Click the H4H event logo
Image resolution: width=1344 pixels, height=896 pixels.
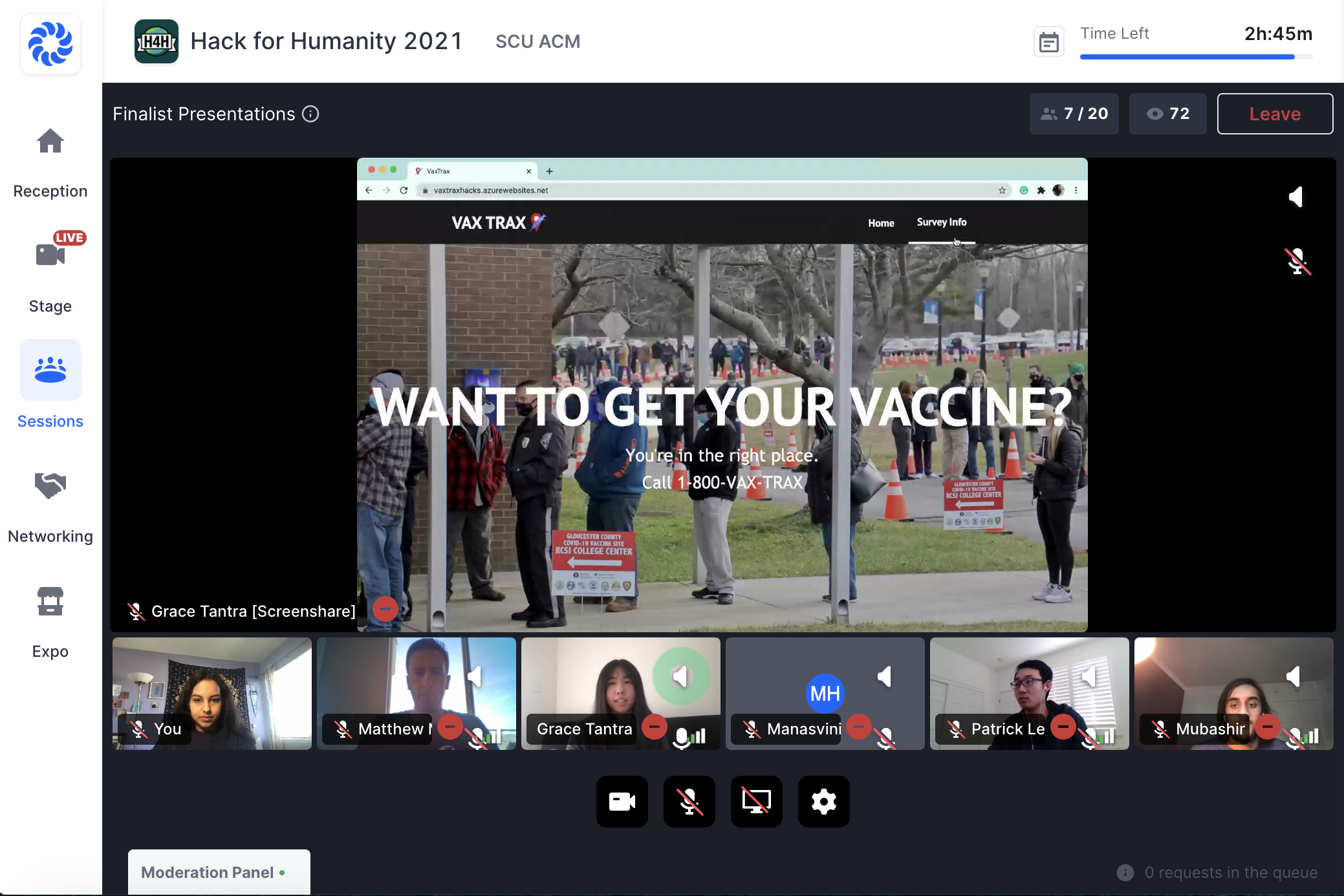156,41
